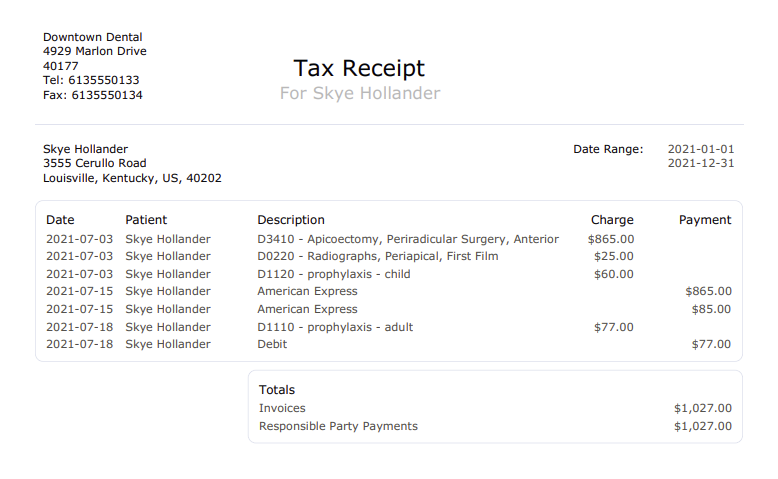Click the Tax Receipt title
The image size is (778, 479).
pyautogui.click(x=359, y=68)
